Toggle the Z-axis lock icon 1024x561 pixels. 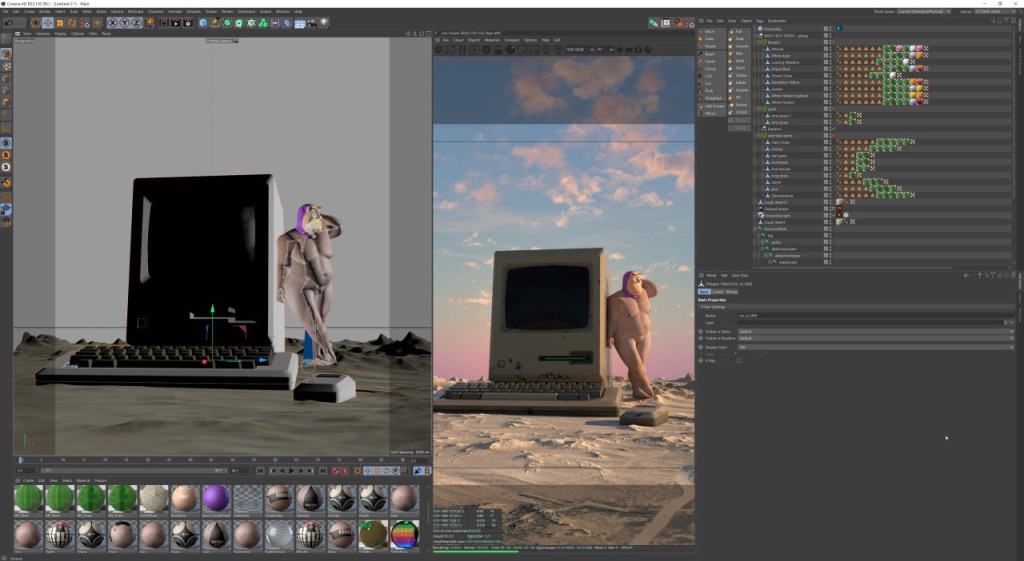click(x=136, y=22)
